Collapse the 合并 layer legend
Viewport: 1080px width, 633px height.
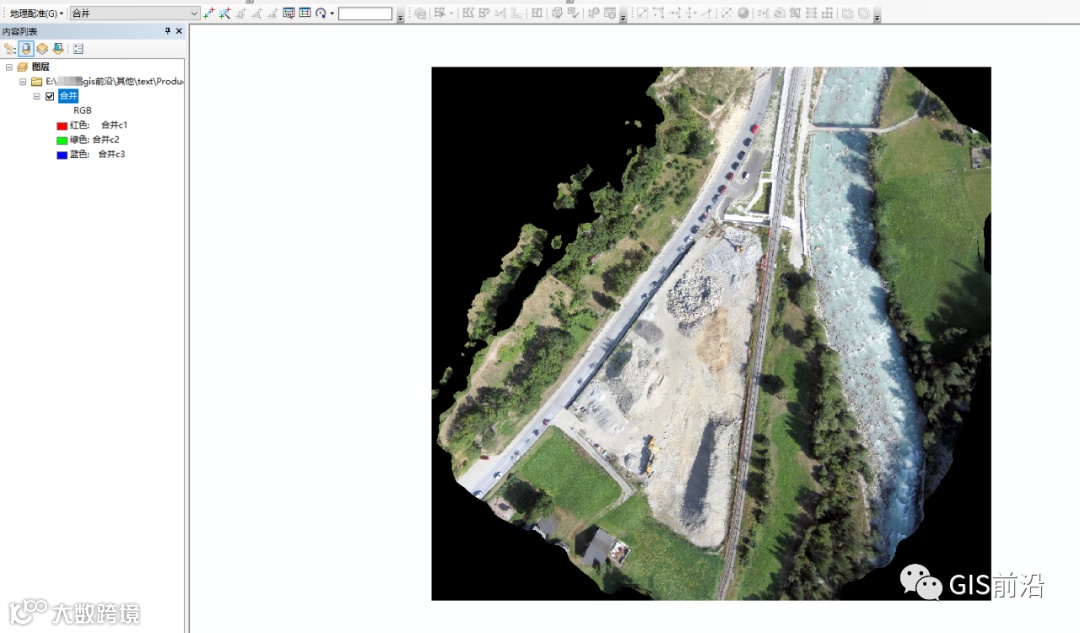(x=37, y=96)
